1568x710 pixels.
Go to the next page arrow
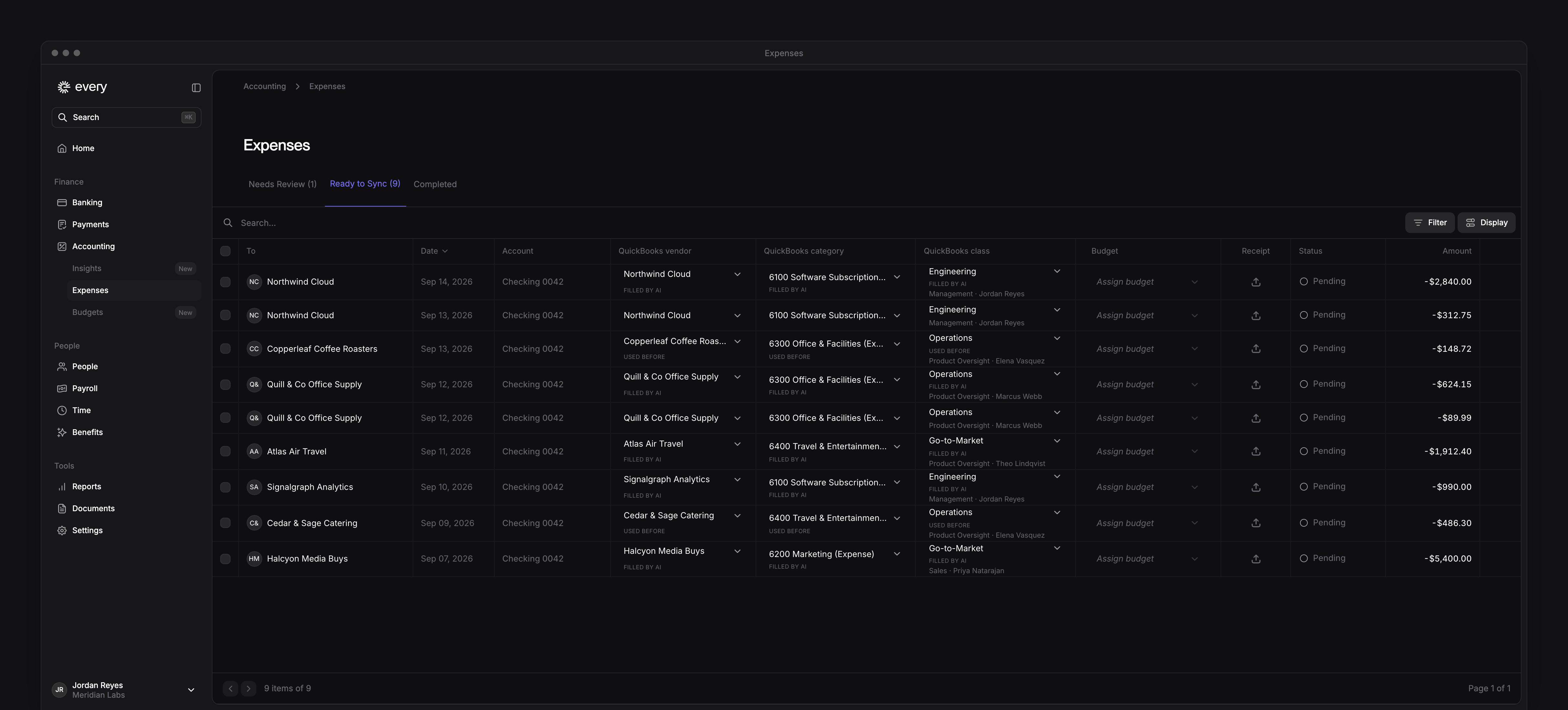point(248,688)
